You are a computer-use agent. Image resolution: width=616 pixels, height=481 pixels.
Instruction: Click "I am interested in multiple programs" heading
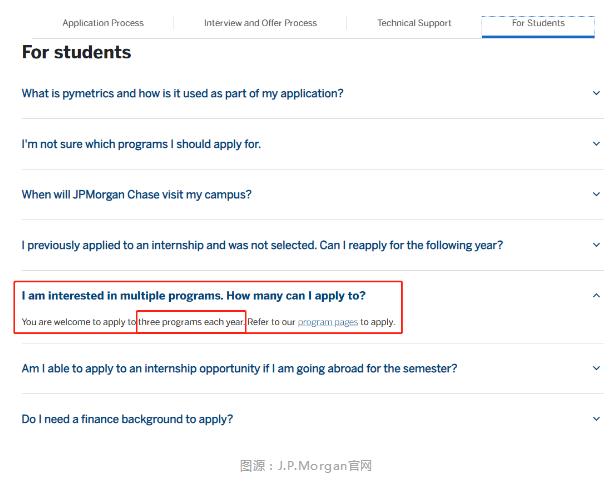[x=193, y=296]
